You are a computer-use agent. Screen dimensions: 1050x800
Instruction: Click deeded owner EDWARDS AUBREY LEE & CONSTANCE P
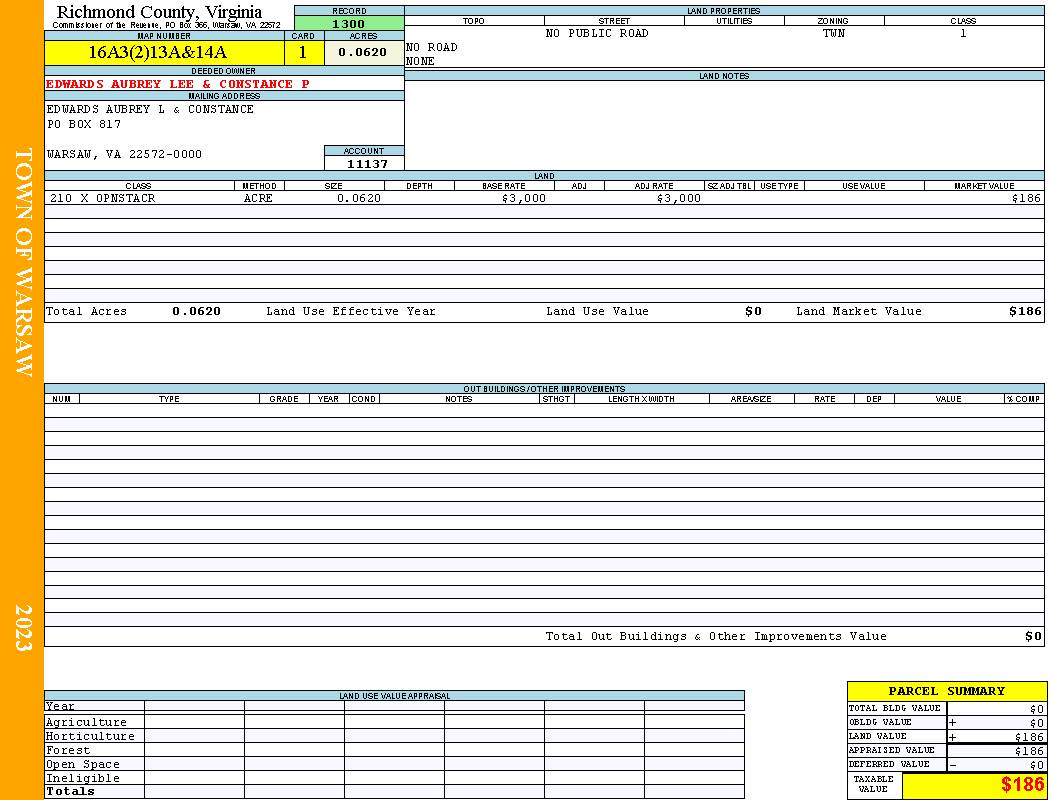[x=178, y=84]
